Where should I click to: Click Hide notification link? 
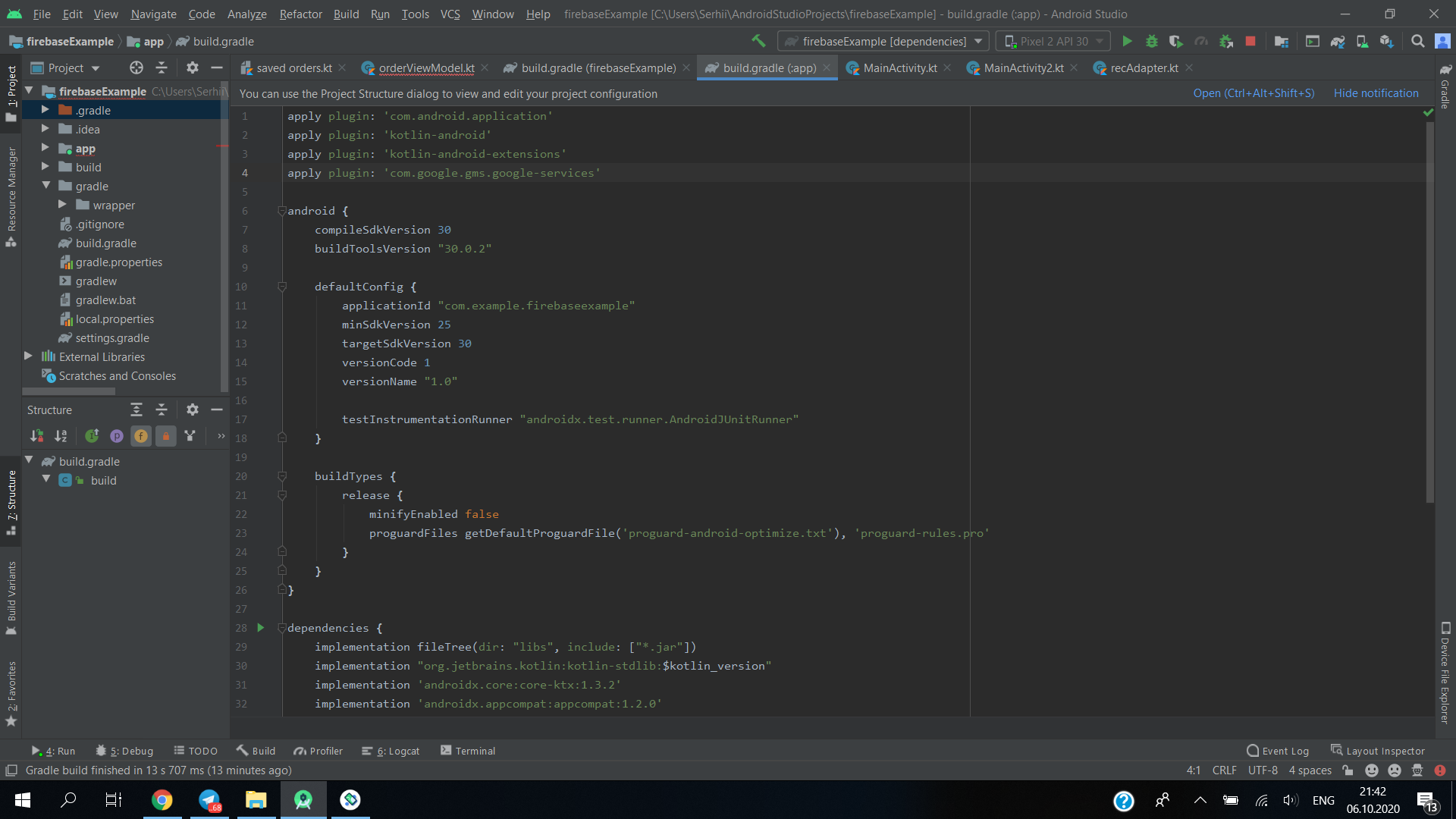1376,93
